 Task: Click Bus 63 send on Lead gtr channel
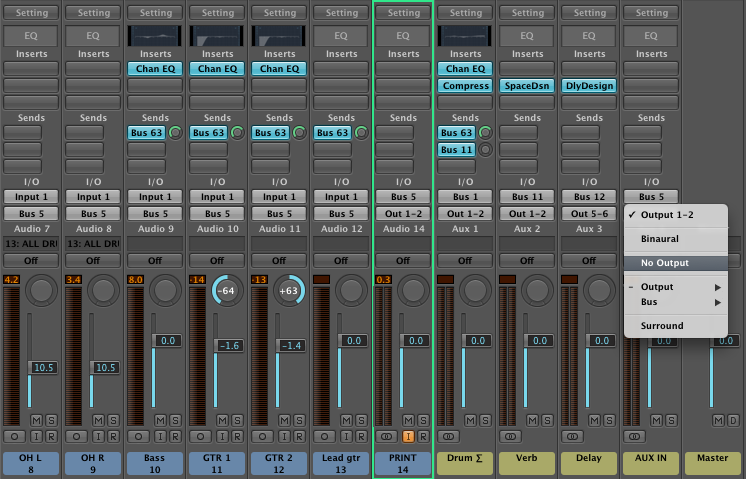click(x=333, y=133)
